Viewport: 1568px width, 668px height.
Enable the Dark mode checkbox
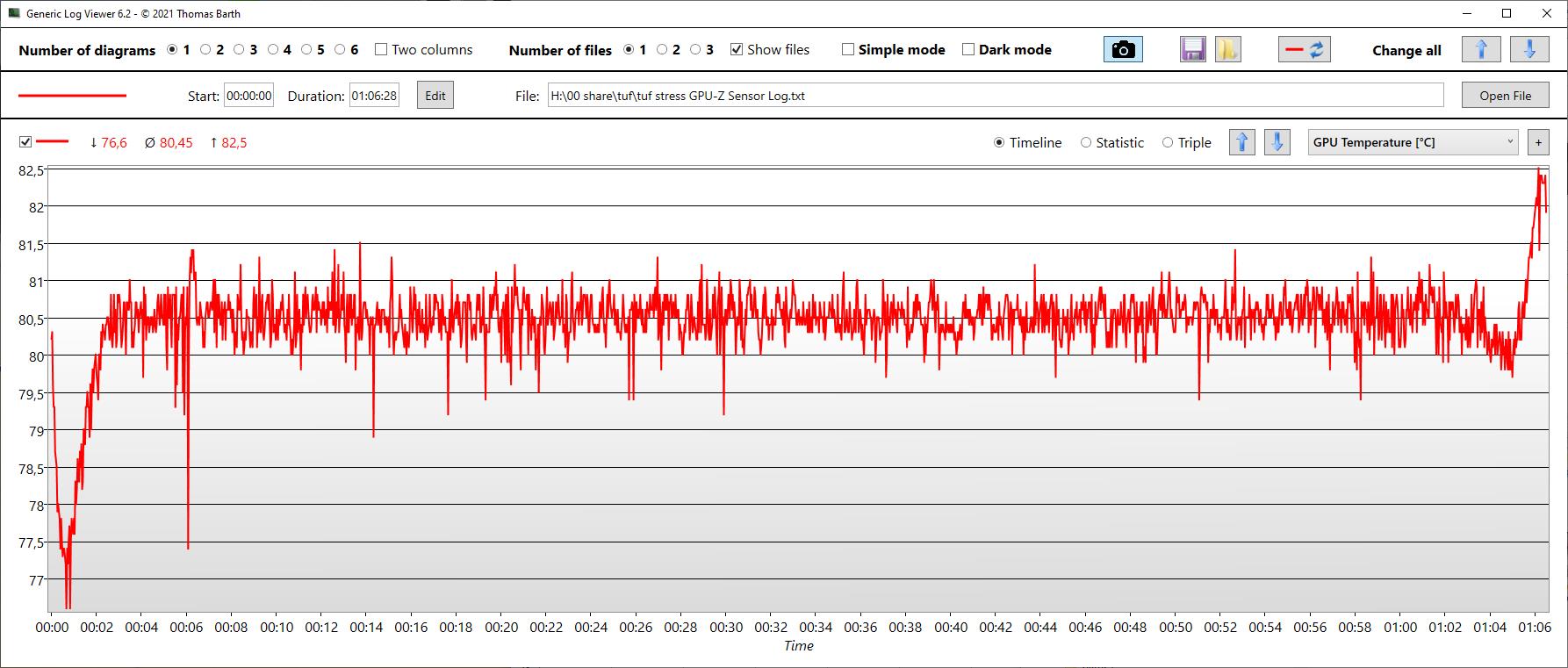coord(968,50)
